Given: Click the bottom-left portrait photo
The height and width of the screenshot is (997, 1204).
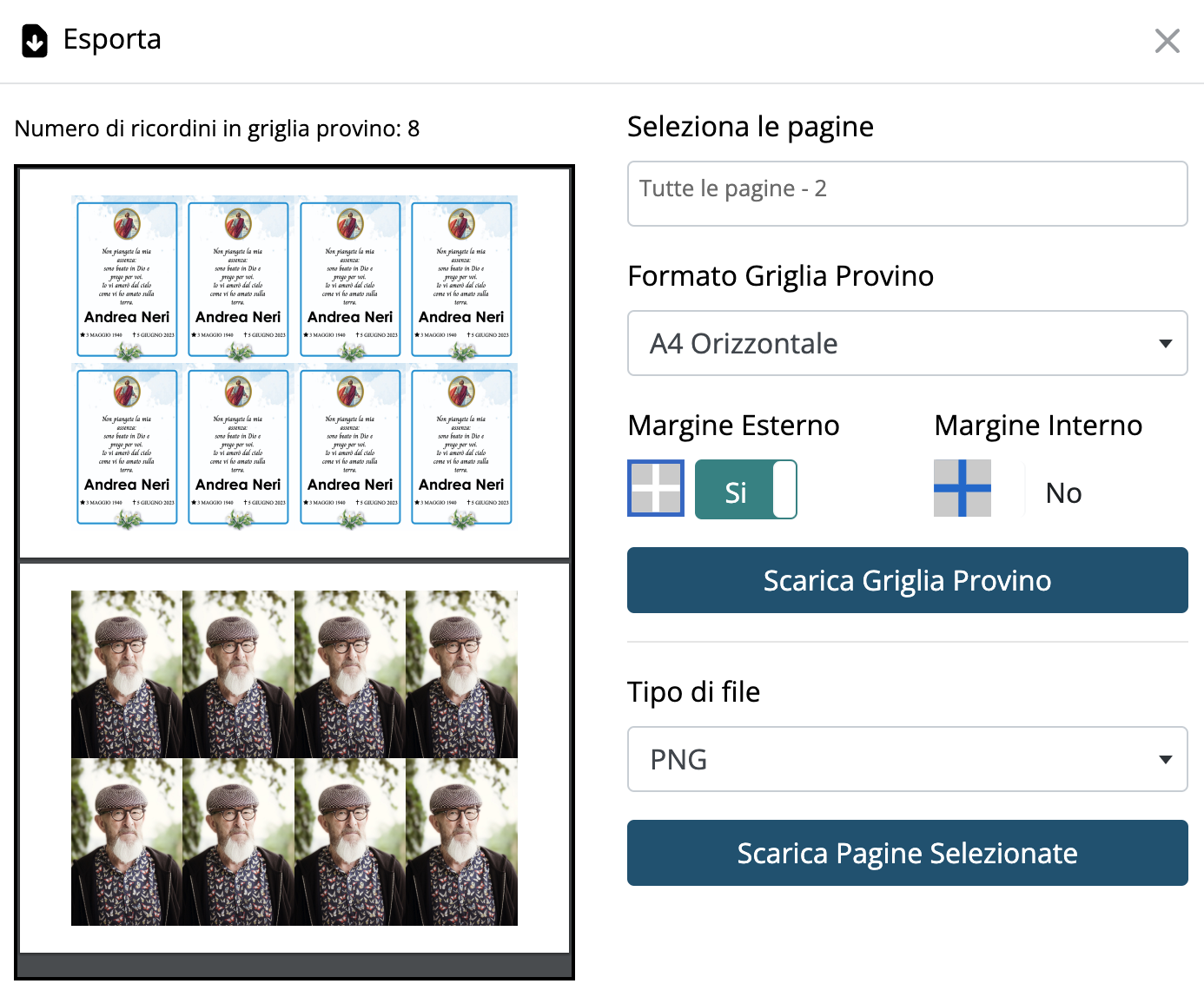Looking at the screenshot, I should (x=127, y=842).
